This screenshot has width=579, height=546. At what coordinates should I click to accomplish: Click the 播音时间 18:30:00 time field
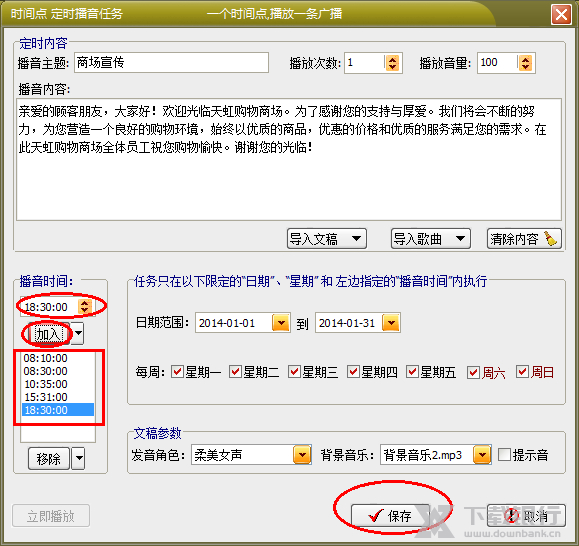tap(49, 307)
